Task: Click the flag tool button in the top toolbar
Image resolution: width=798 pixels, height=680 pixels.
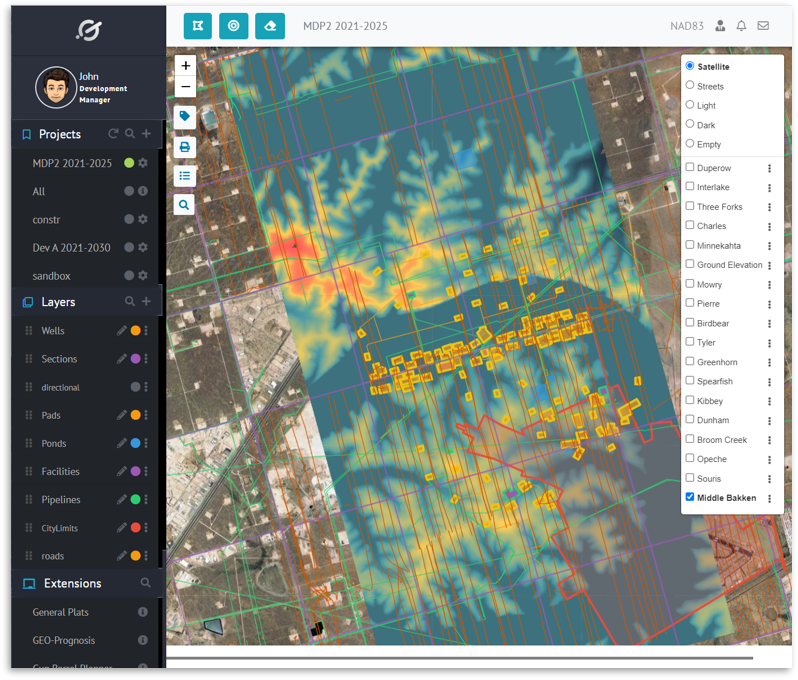Action: 197,26
